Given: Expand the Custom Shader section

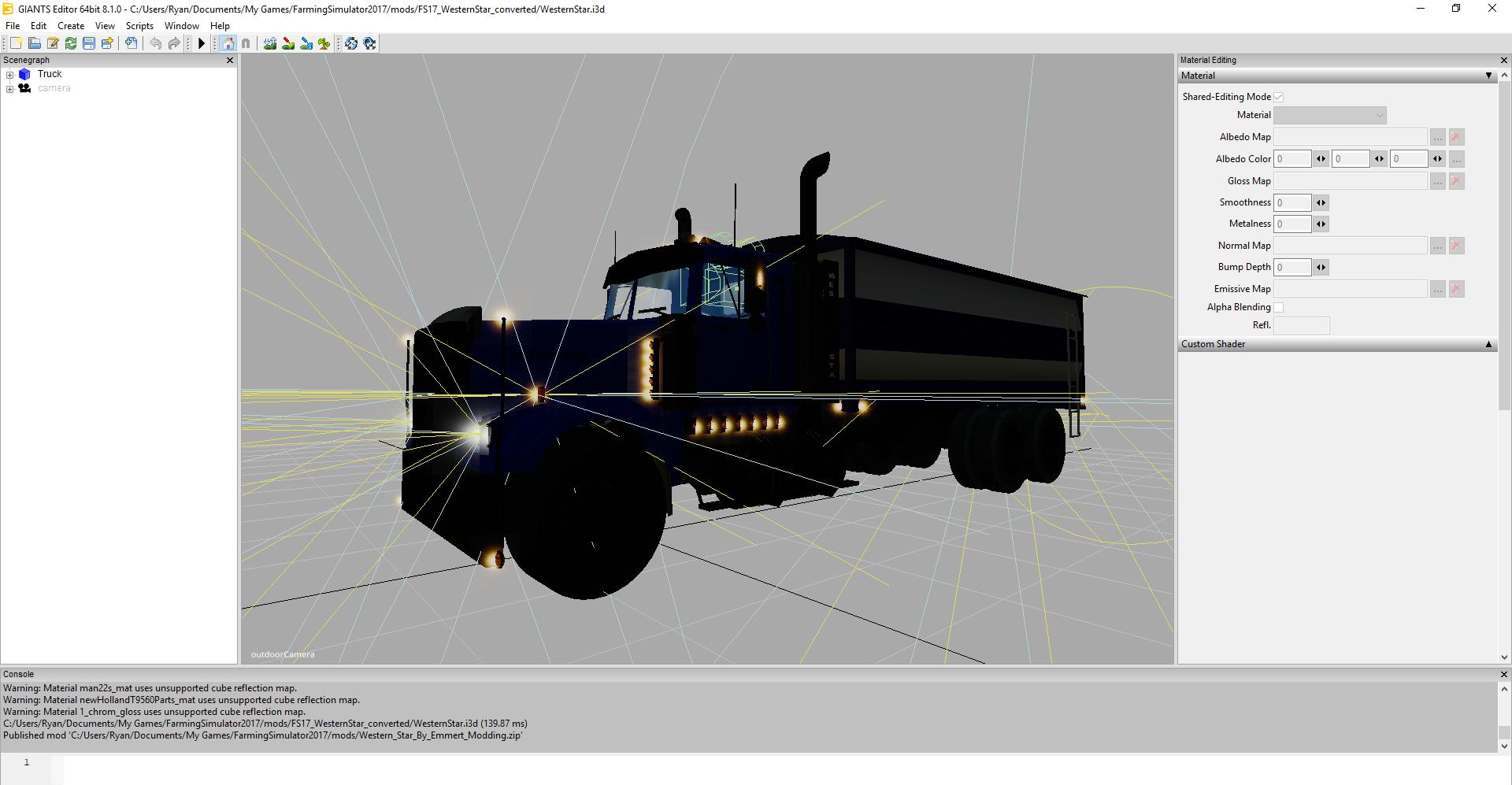Looking at the screenshot, I should click(1488, 344).
